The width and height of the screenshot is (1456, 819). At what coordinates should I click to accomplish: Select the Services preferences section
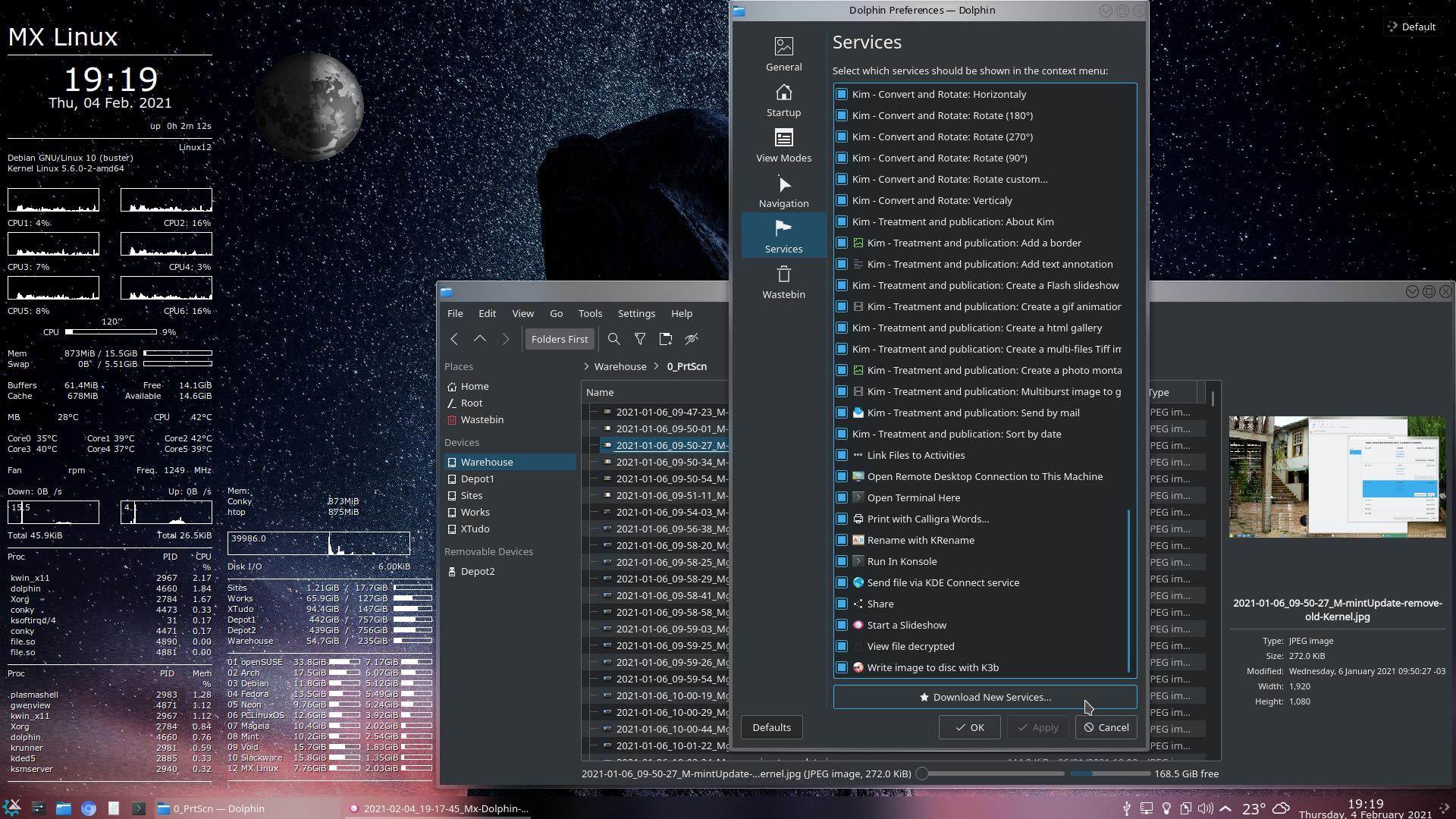click(x=783, y=236)
